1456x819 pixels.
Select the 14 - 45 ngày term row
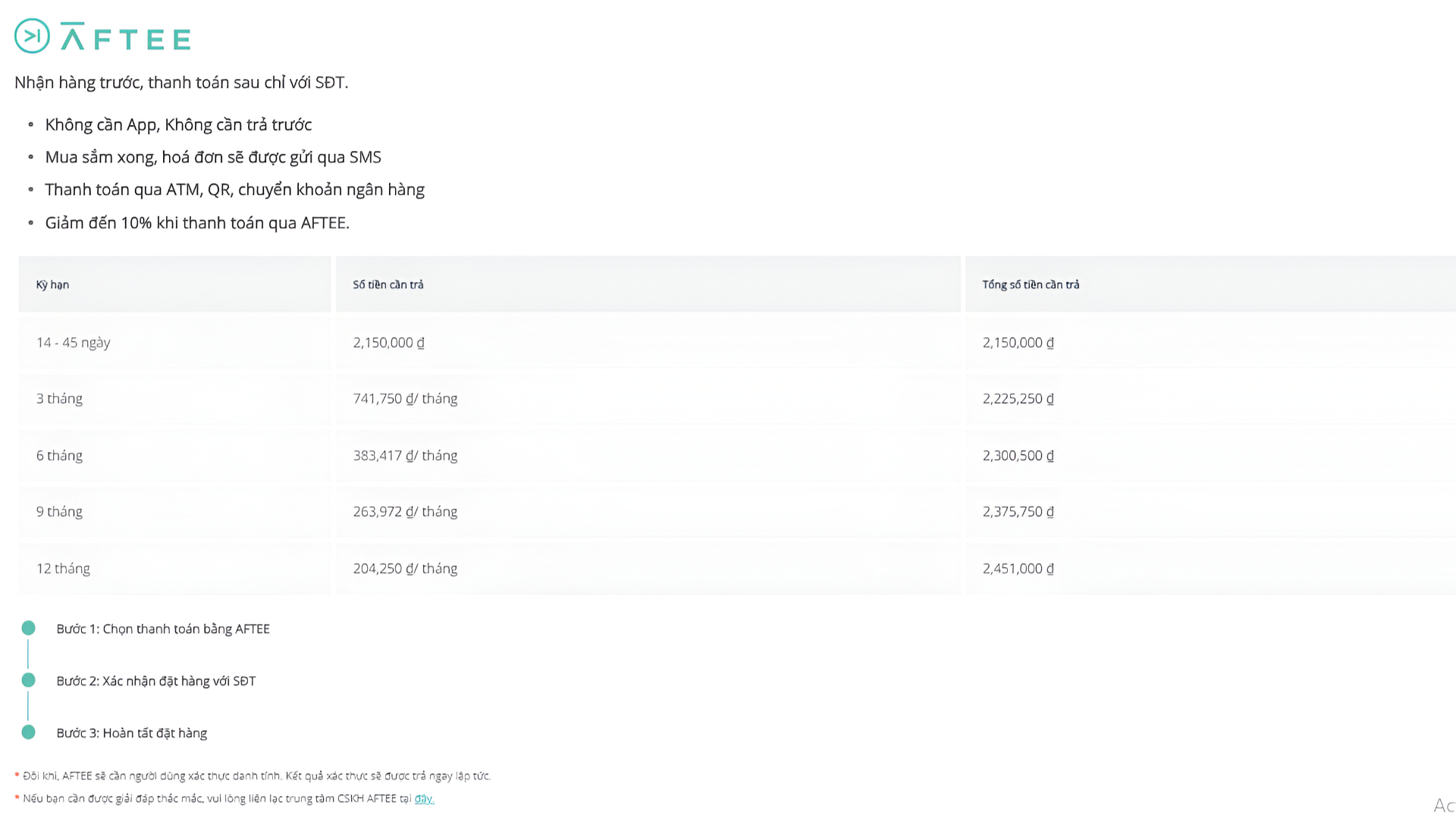[74, 343]
